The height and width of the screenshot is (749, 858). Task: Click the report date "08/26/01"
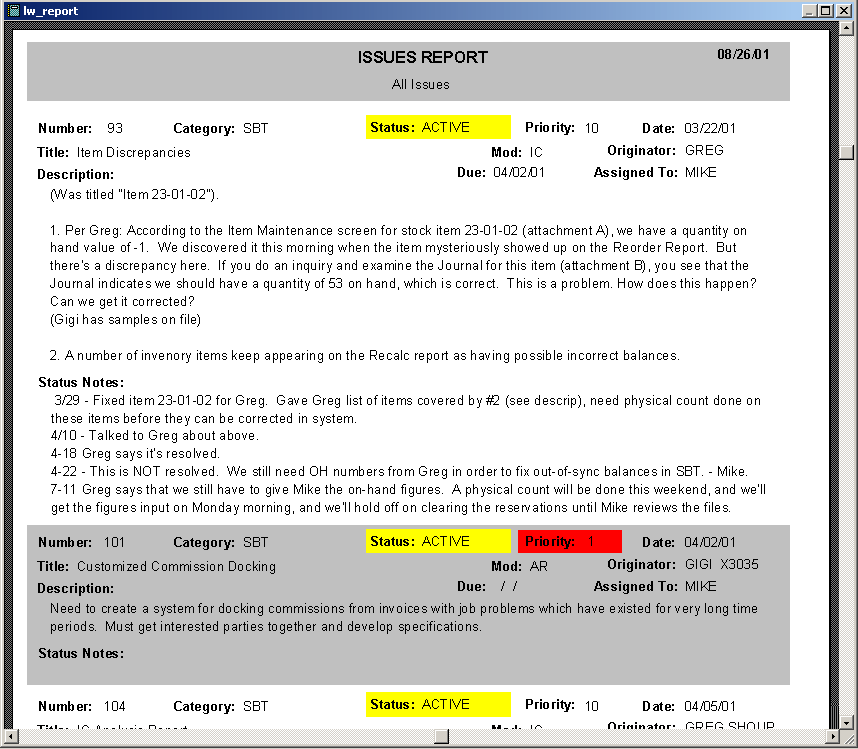point(743,54)
